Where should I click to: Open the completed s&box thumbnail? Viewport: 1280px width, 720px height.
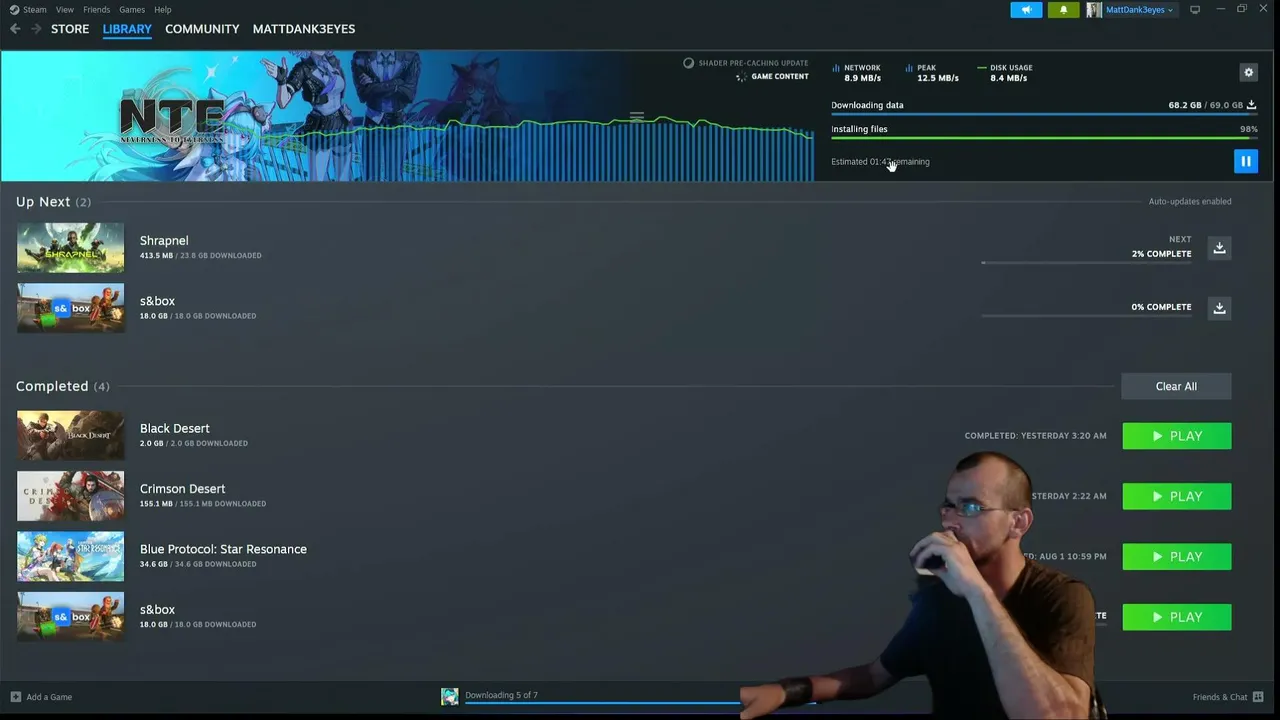(70, 617)
